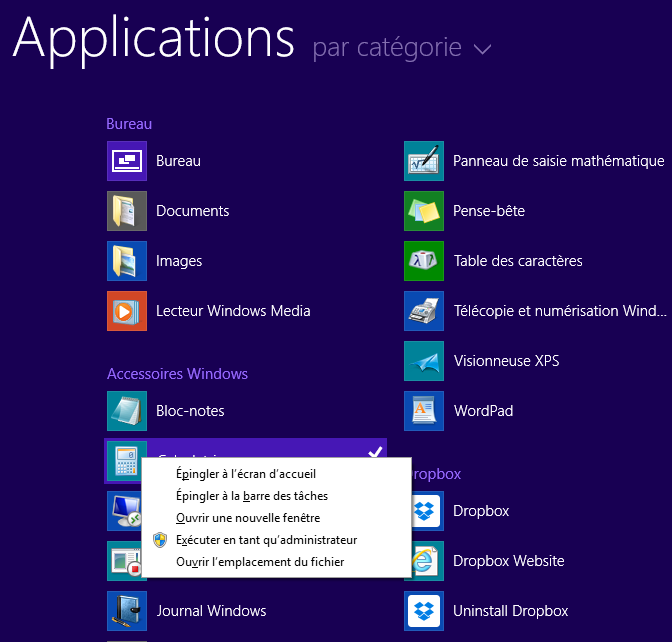Open Table des caractères icon
This screenshot has width=672, height=642.
tap(424, 261)
